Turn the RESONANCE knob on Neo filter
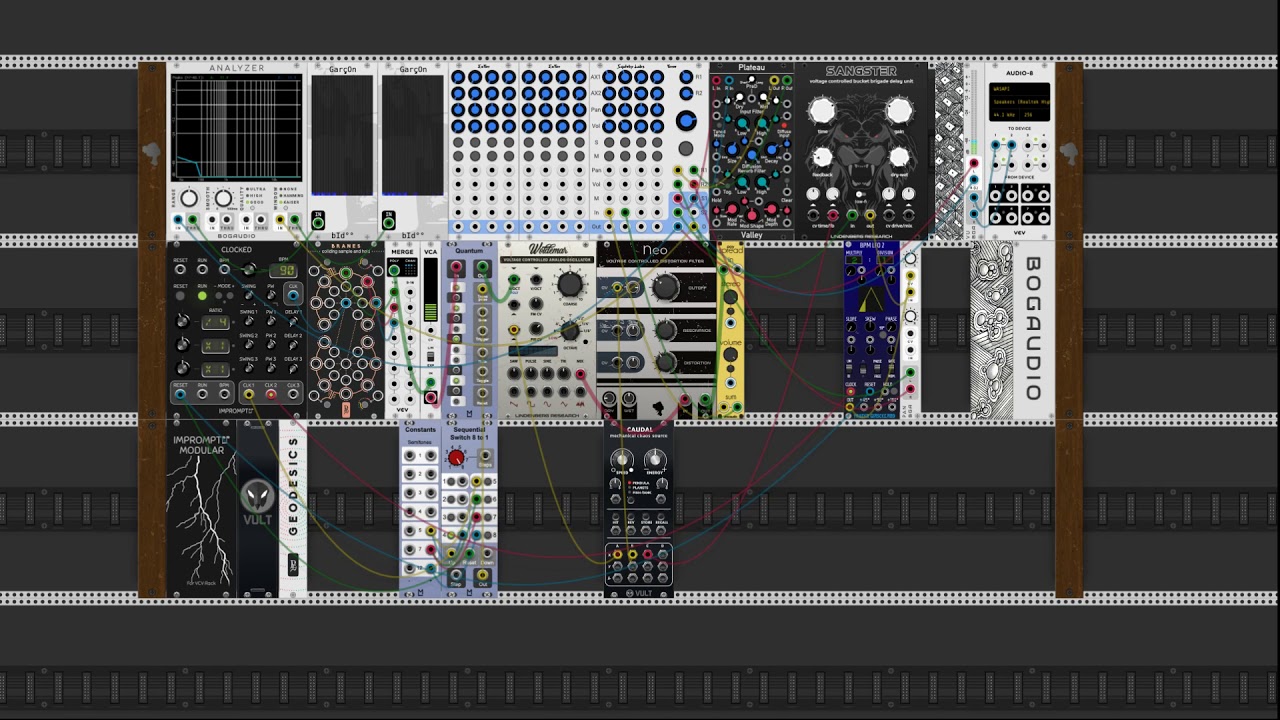 pos(666,330)
